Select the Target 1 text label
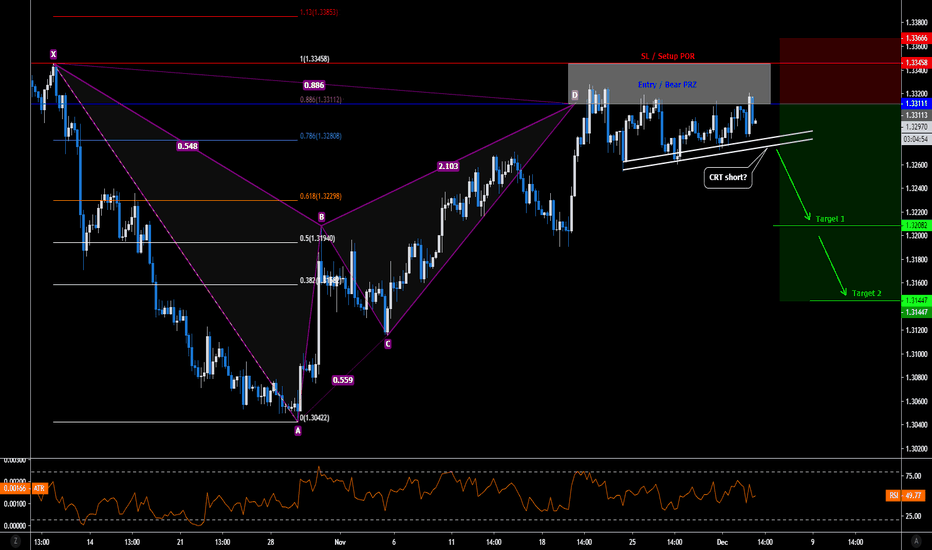Screen dimensions: 932x550 pyautogui.click(x=829, y=218)
